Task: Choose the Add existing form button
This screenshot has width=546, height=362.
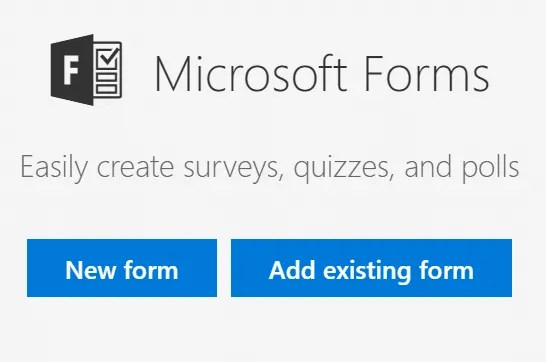Action: [x=371, y=268]
